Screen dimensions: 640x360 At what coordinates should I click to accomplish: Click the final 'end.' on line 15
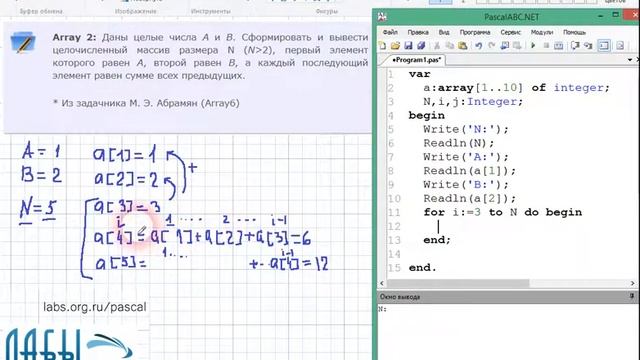point(422,268)
